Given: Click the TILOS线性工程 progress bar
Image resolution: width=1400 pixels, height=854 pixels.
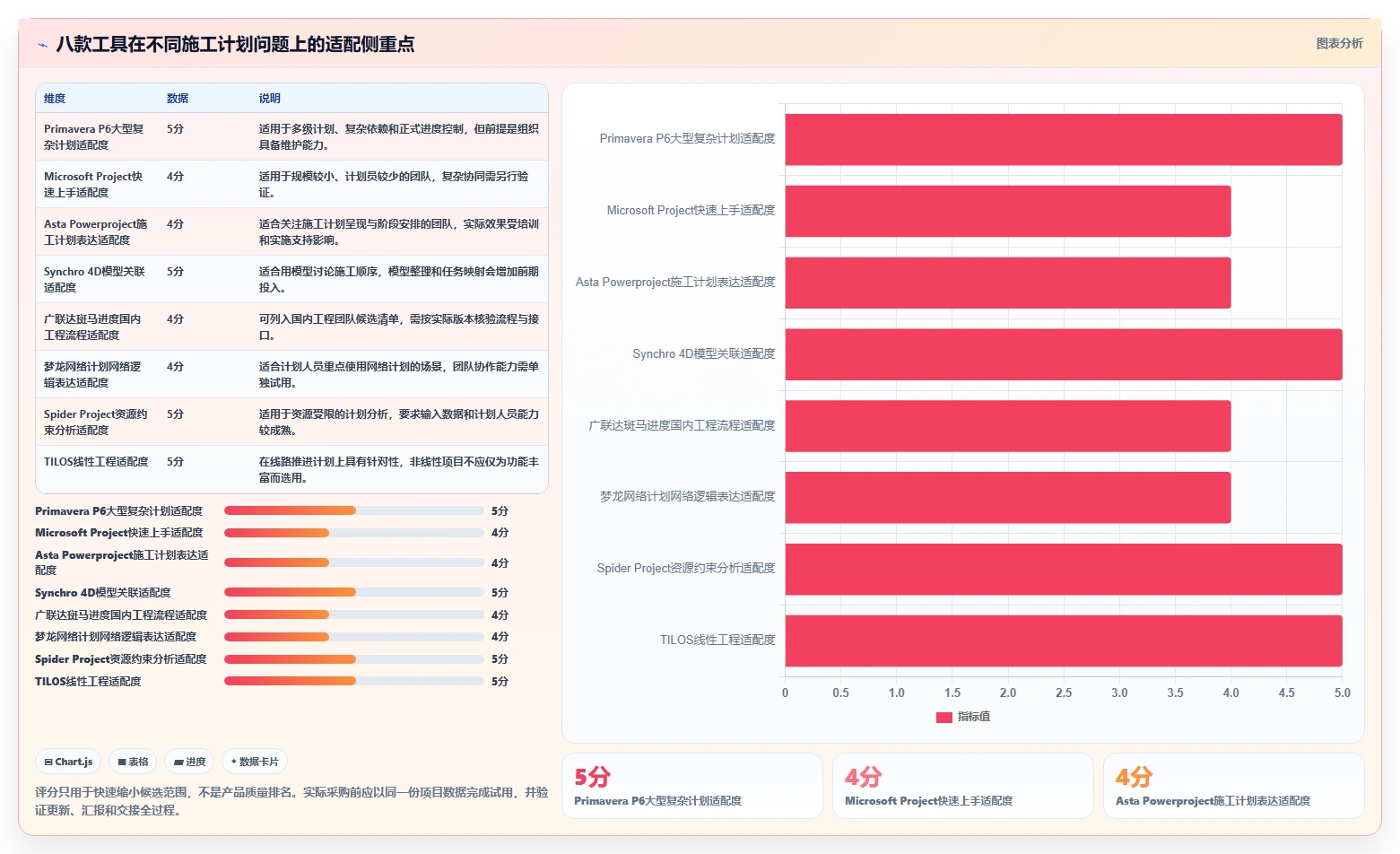Looking at the screenshot, I should pos(354,681).
